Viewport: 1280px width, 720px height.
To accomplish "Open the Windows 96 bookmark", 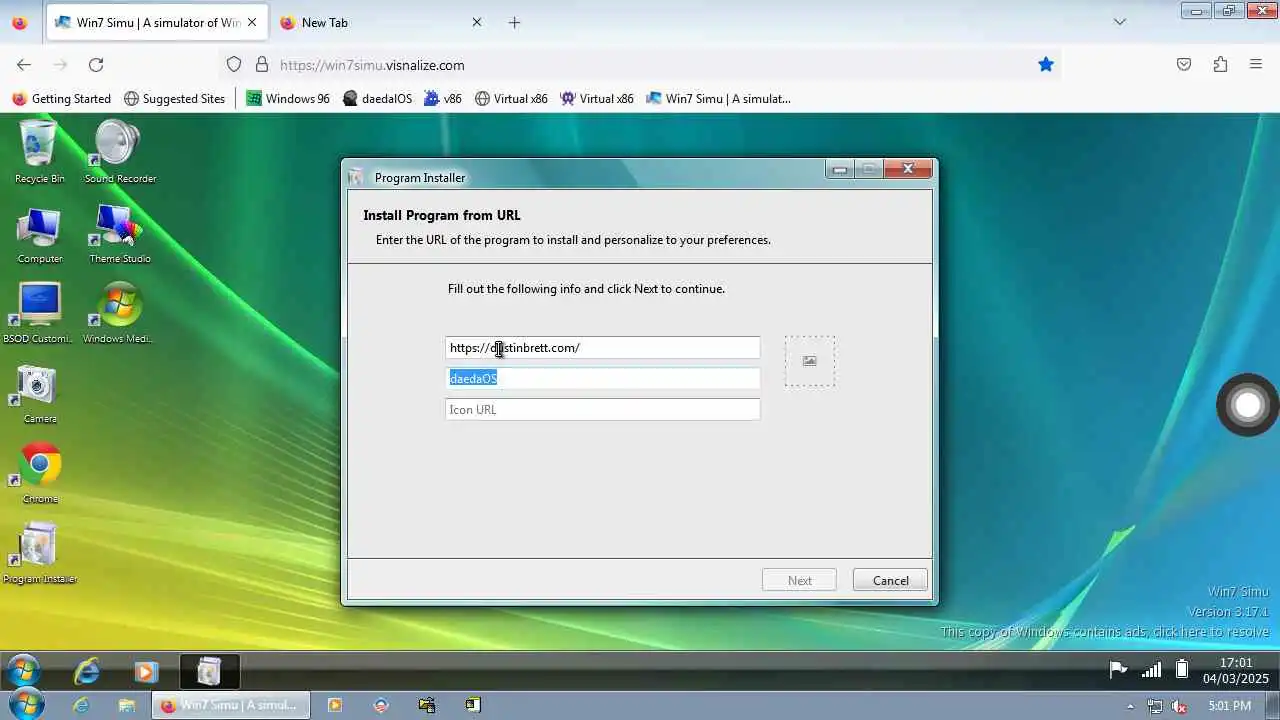I will [x=288, y=98].
